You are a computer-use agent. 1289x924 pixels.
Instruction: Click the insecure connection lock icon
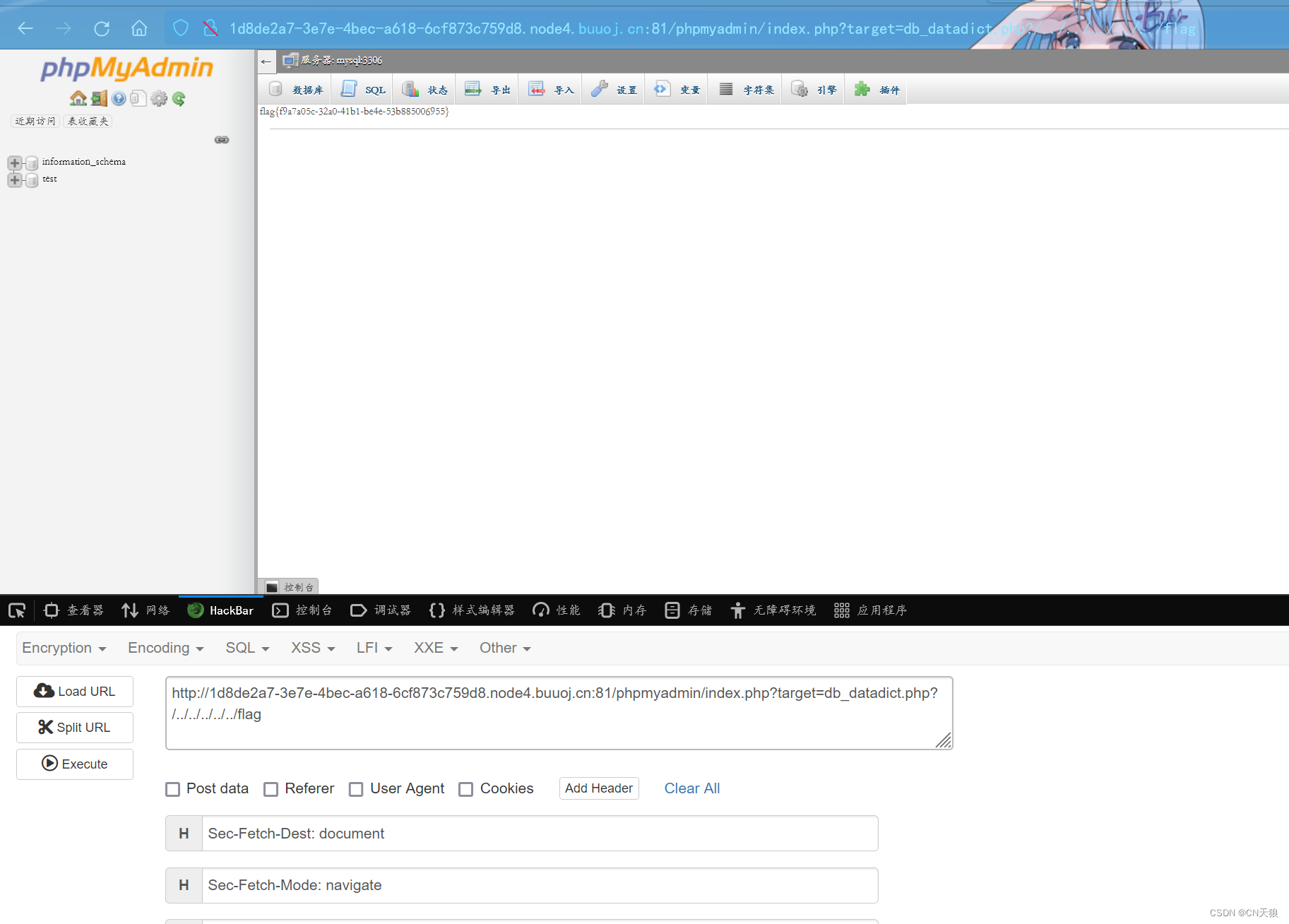(x=210, y=28)
